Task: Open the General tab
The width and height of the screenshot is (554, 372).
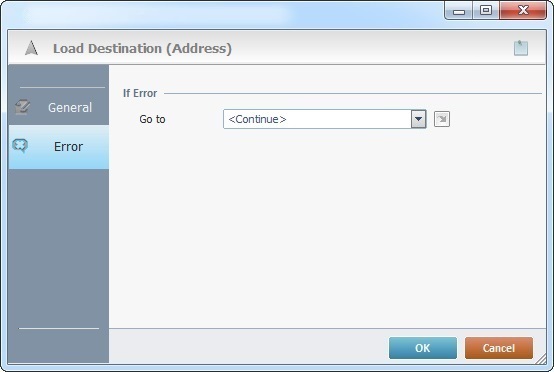Action: pos(59,107)
